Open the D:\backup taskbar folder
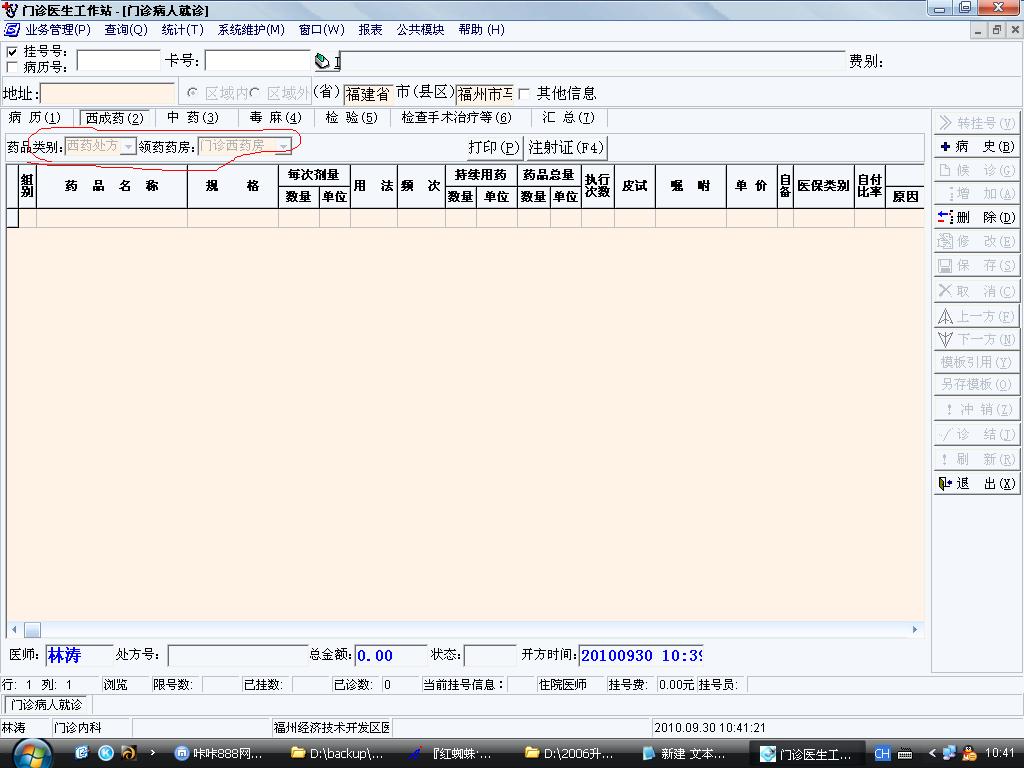1024x768 pixels. 338,754
